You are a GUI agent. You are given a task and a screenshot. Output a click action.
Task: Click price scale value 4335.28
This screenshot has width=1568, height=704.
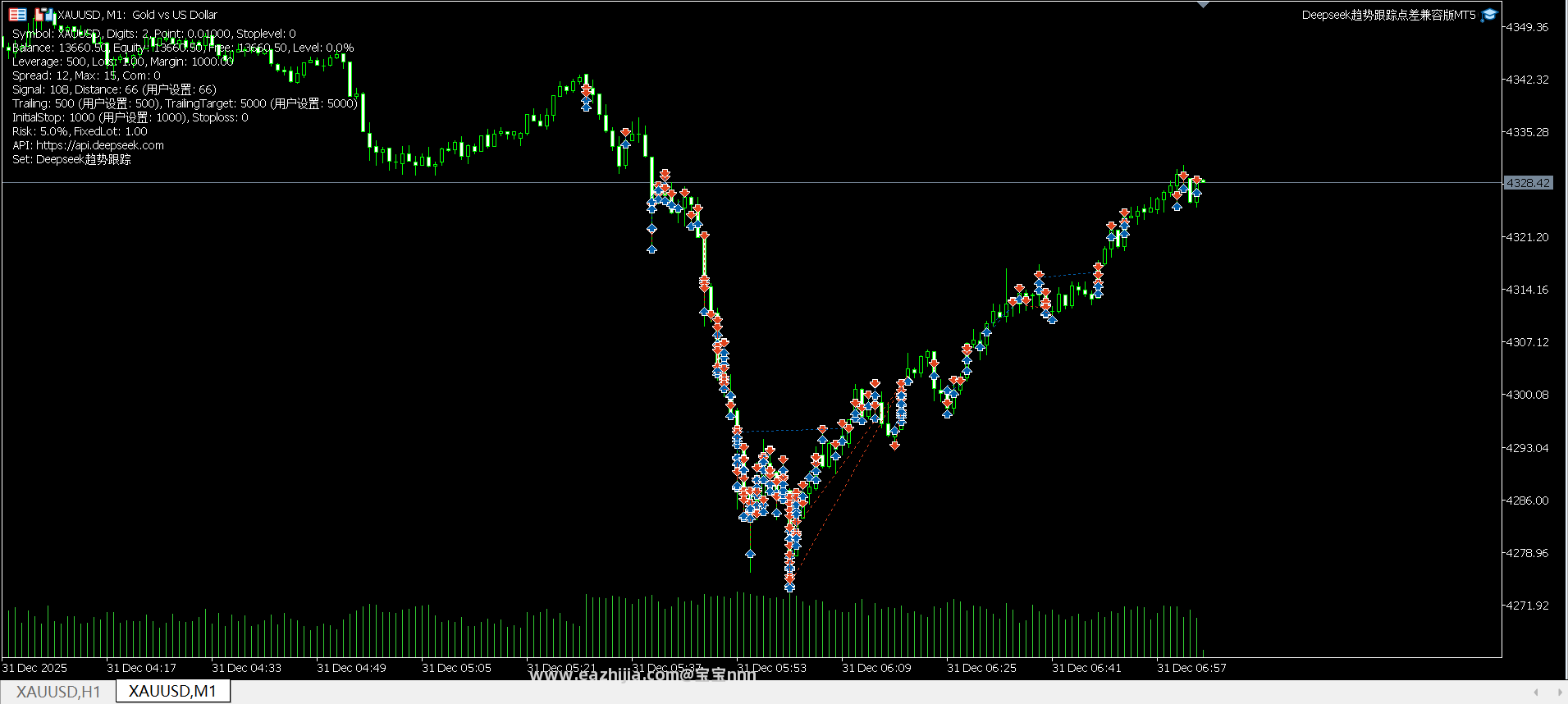[x=1527, y=132]
